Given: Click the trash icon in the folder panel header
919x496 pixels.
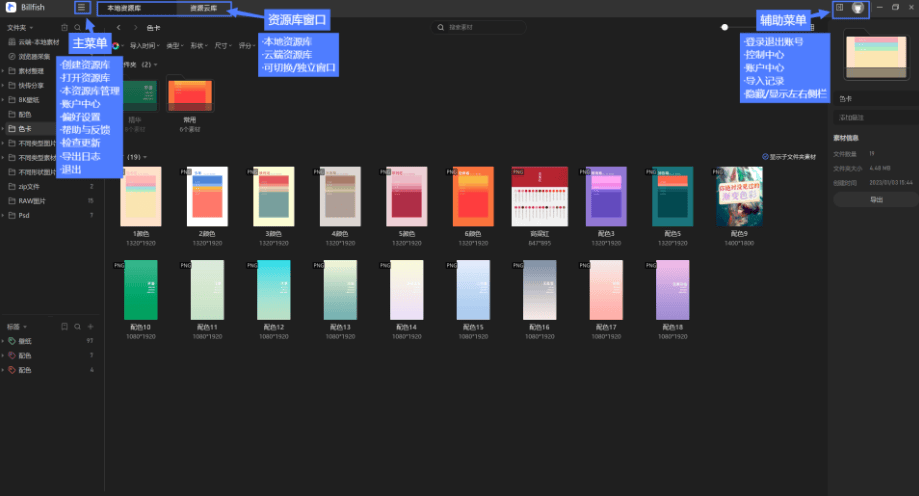Looking at the screenshot, I should (x=65, y=28).
